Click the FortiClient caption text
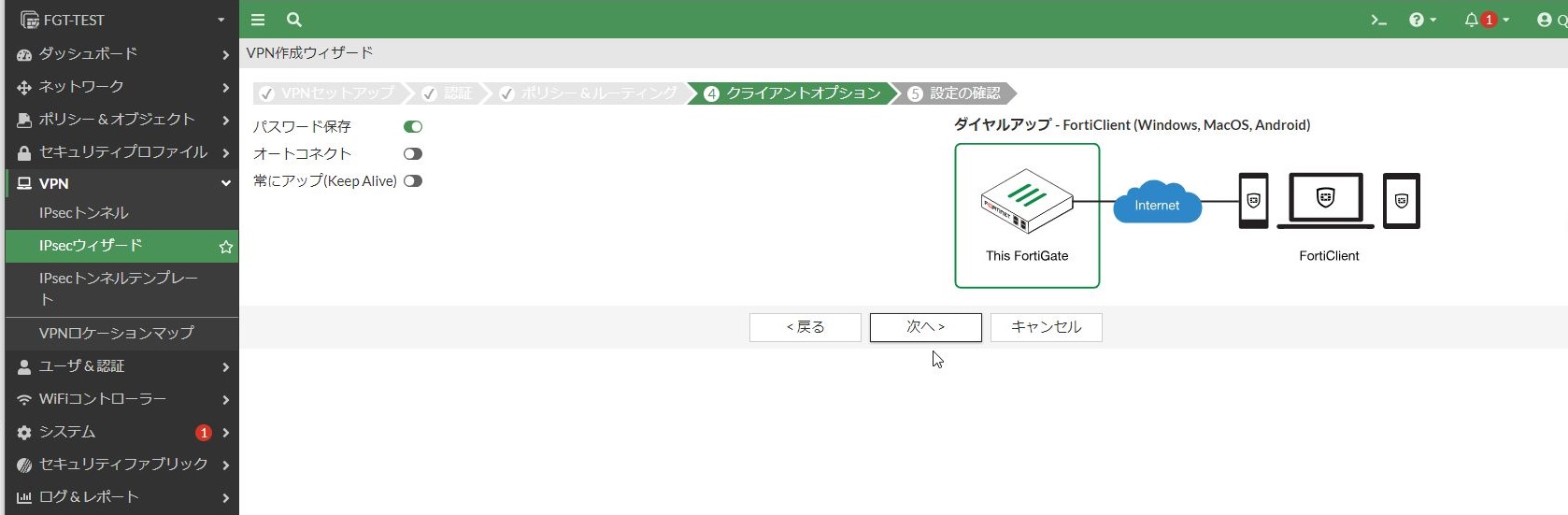Screen dimensions: 1568x515 pos(1329,256)
